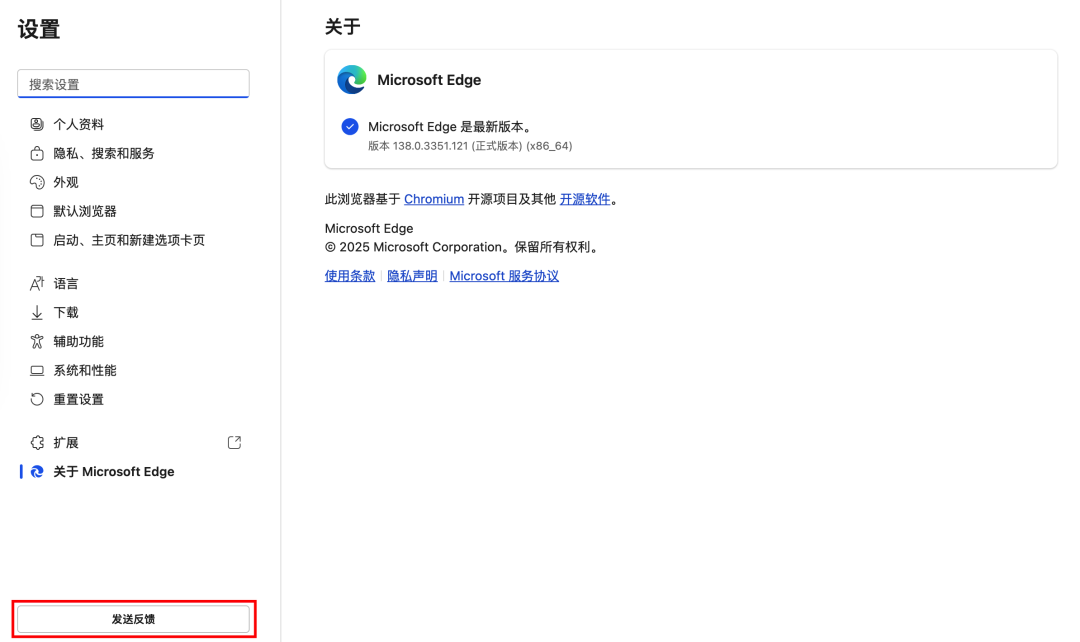The image size is (1080, 642).
Task: Click the blue checkmark update status icon
Action: point(350,127)
